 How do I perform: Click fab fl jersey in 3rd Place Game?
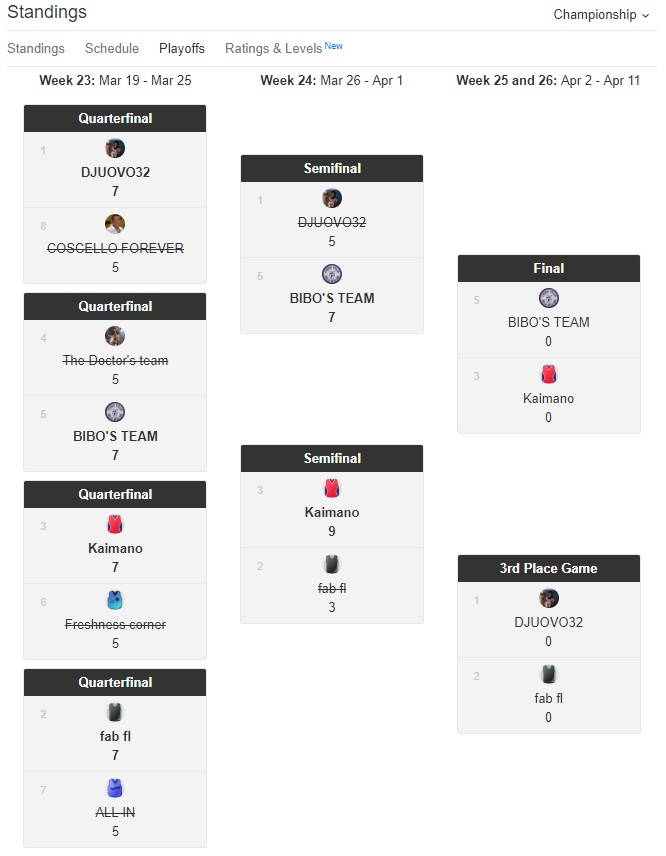pos(549,674)
